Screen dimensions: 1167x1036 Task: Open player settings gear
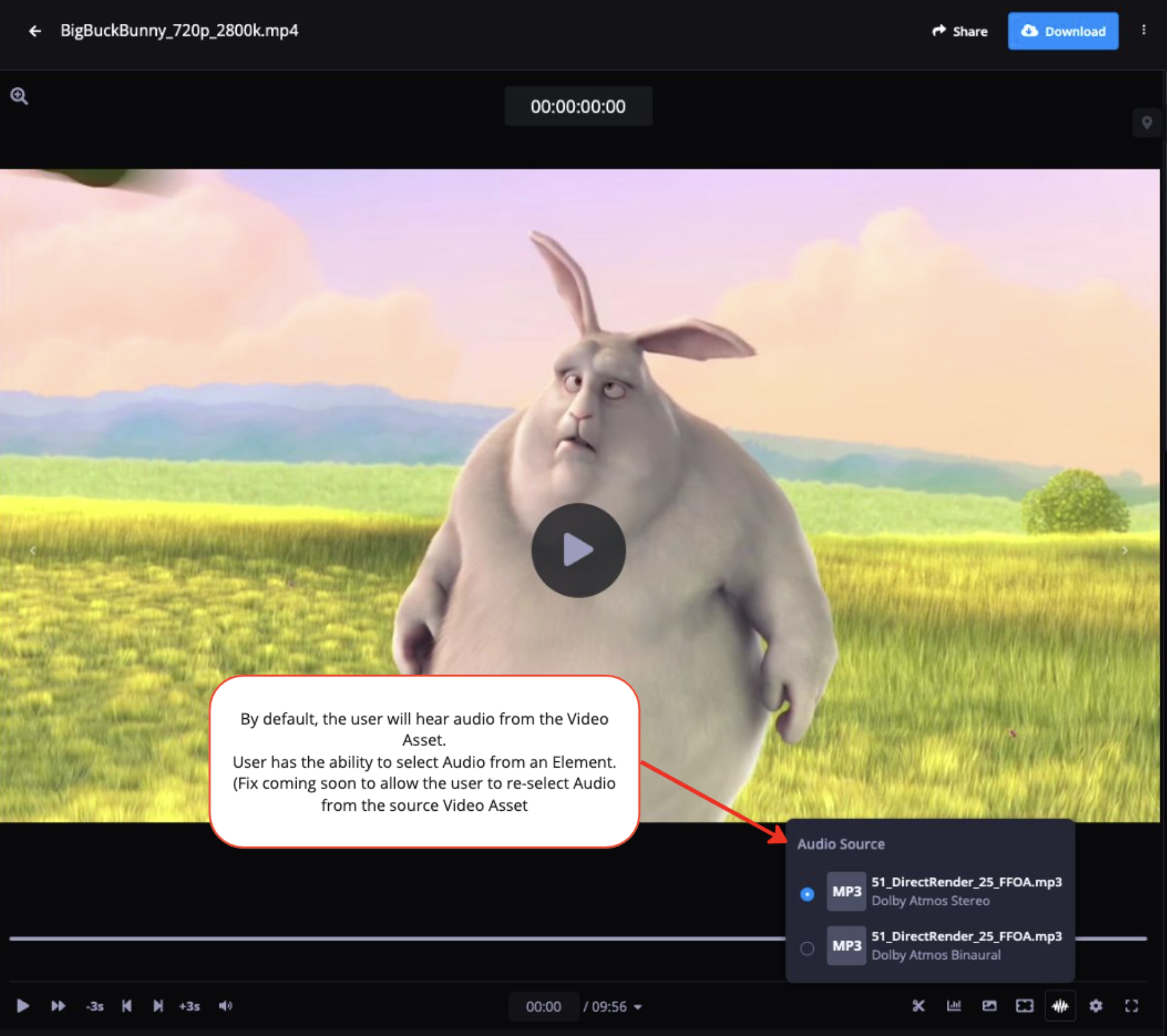tap(1096, 1006)
